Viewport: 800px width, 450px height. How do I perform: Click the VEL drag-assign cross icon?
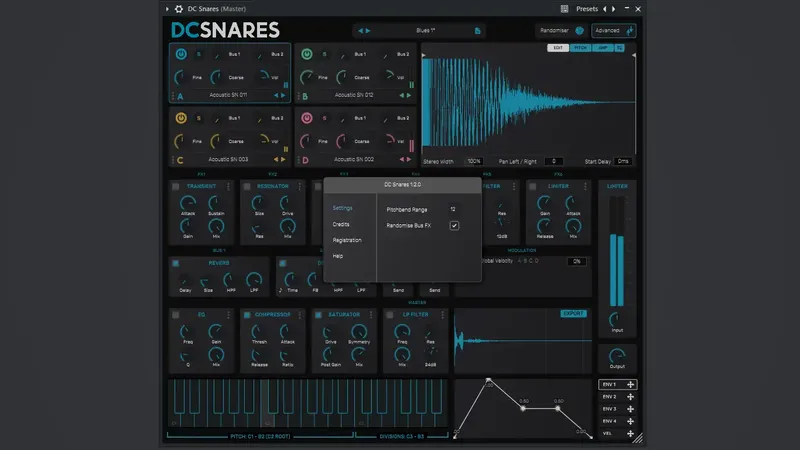631,434
